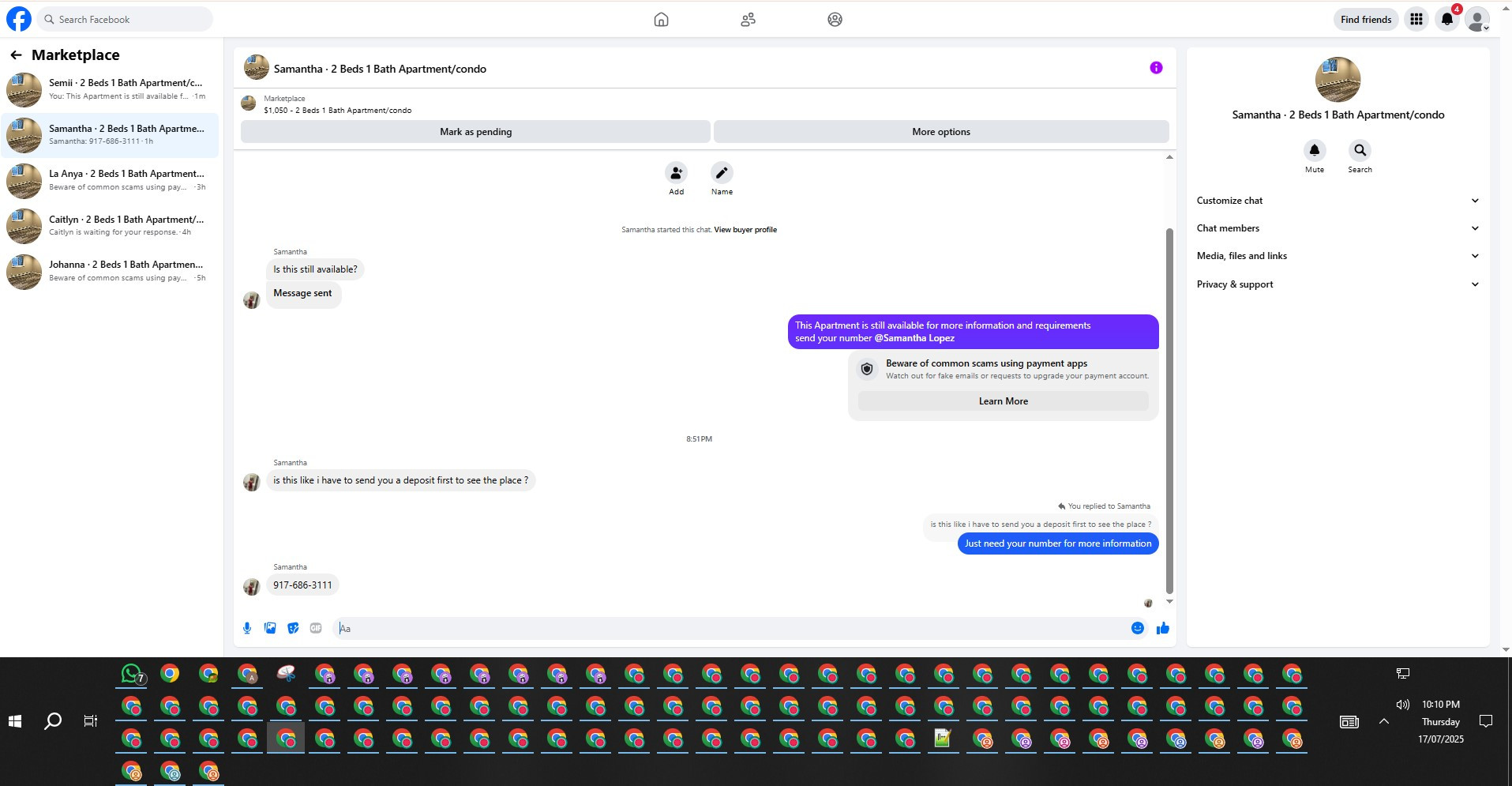Image resolution: width=1512 pixels, height=786 pixels.
Task: Open the Semii apartment conversation
Action: click(111, 89)
